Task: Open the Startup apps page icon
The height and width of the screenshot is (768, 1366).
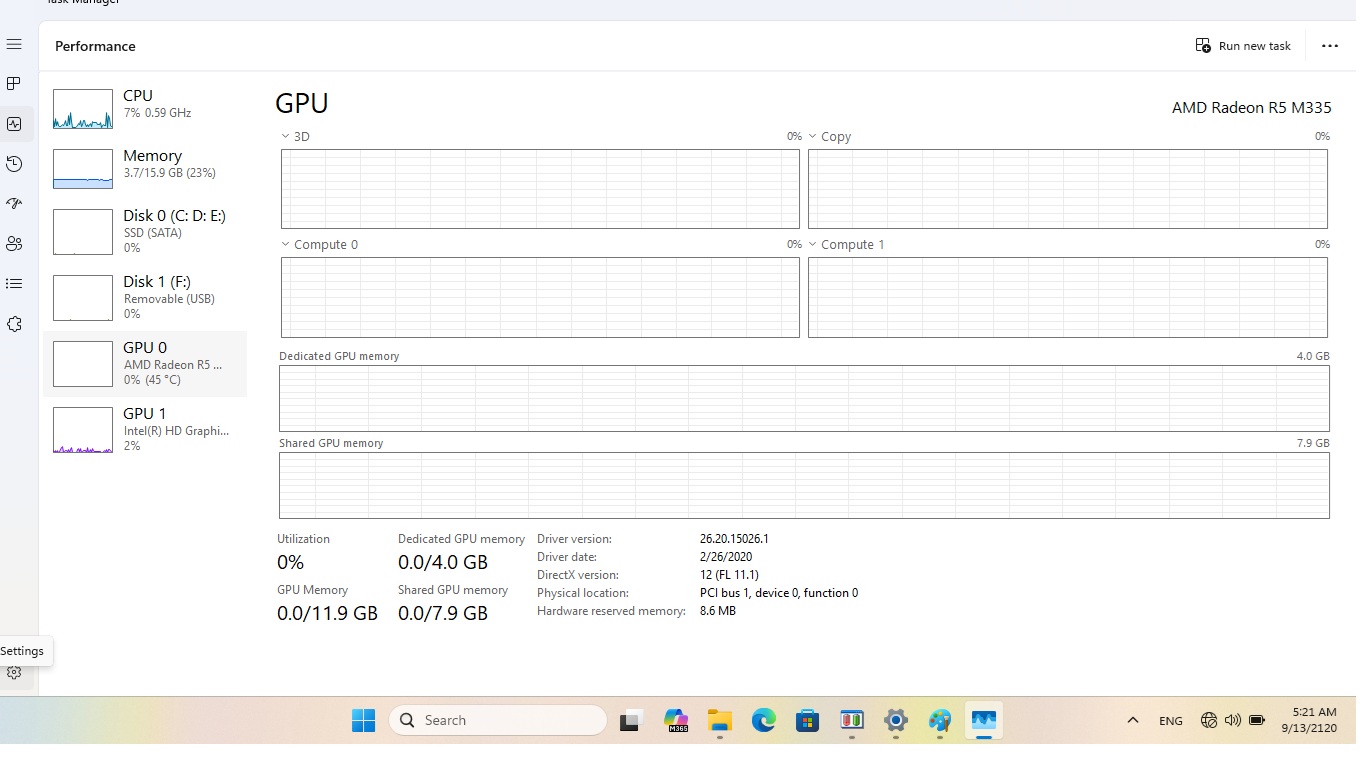Action: pyautogui.click(x=14, y=204)
